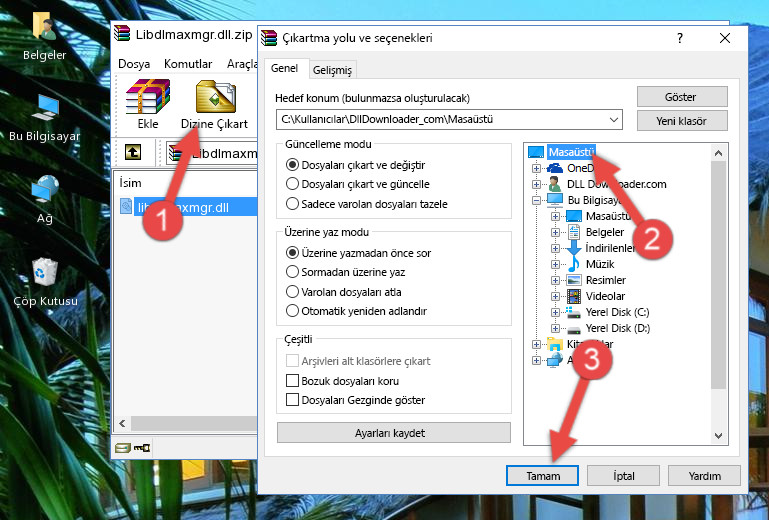Enable 'Bozuk dosyaları koru' checkbox

tap(292, 381)
